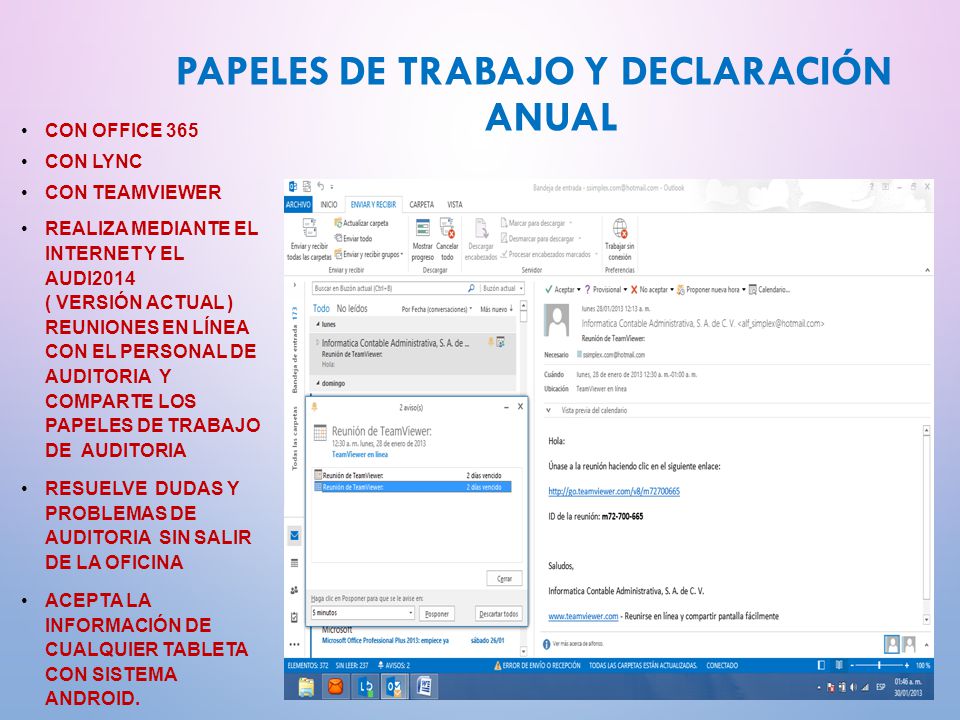Open the File Explorer taskbar icon
This screenshot has height=720, width=960.
(306, 686)
